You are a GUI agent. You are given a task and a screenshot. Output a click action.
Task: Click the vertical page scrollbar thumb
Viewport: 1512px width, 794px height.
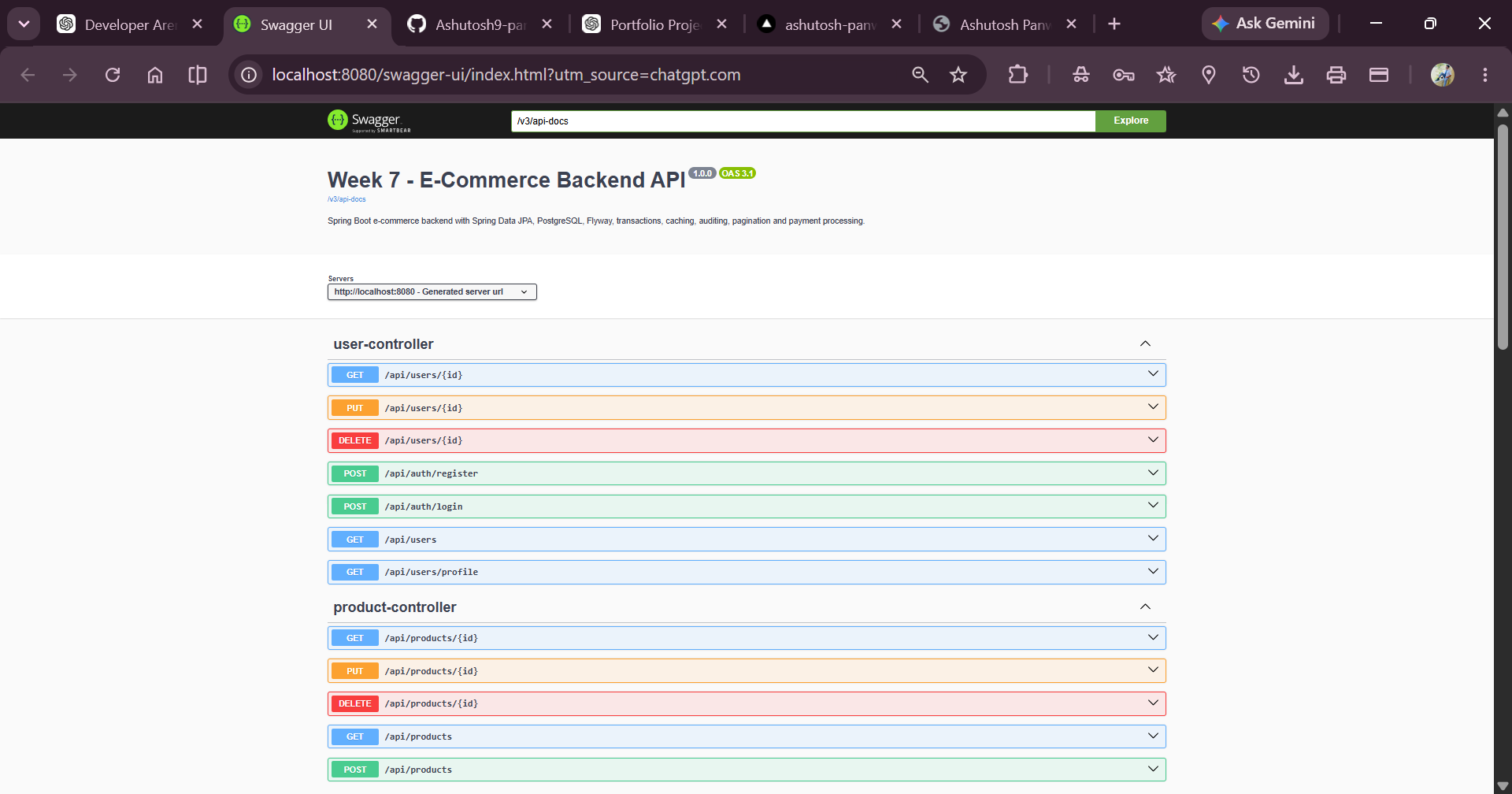click(x=1503, y=236)
